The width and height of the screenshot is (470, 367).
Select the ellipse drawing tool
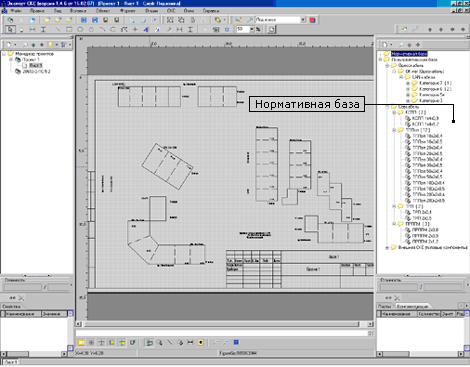(80, 29)
